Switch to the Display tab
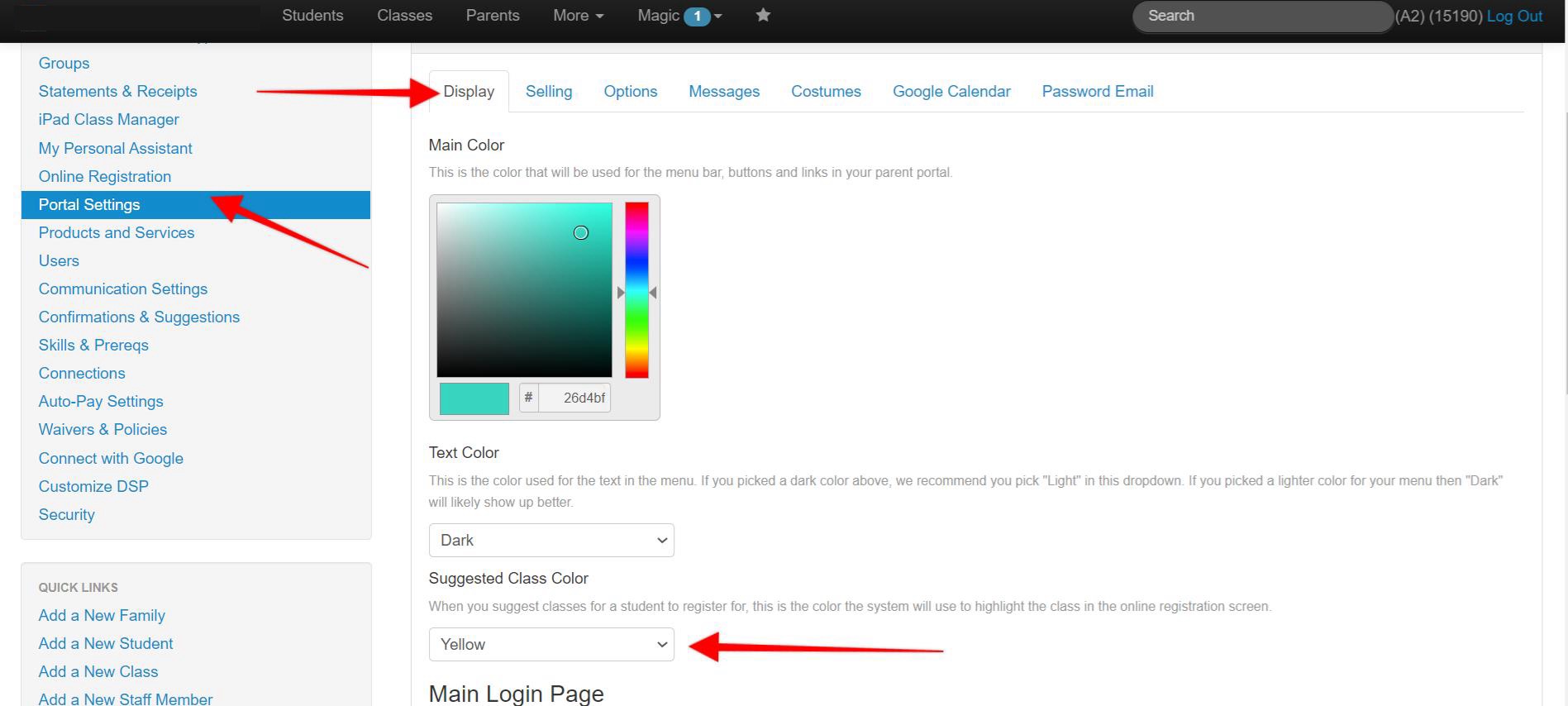 pyautogui.click(x=469, y=92)
